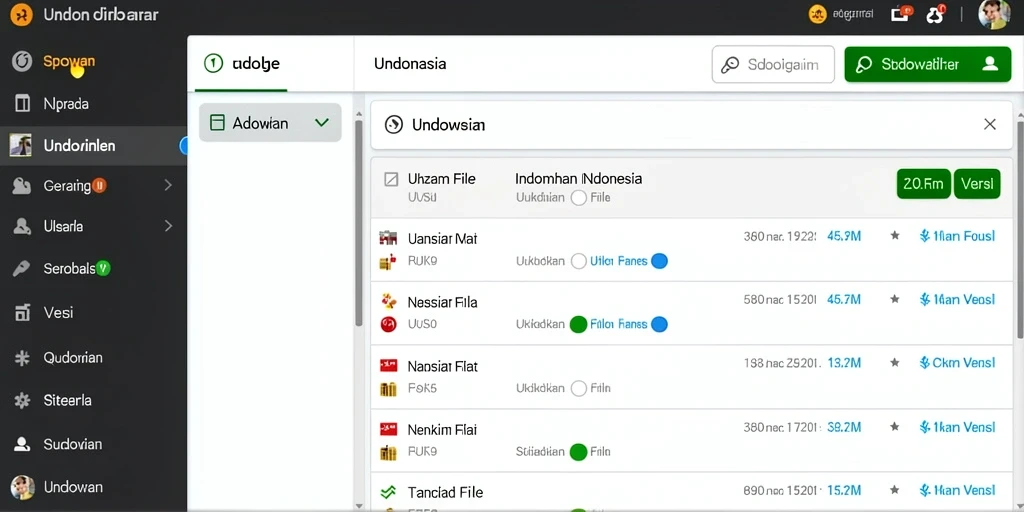The width and height of the screenshot is (1024, 512).
Task: Click the green Sbdowatiher button
Action: 927,64
